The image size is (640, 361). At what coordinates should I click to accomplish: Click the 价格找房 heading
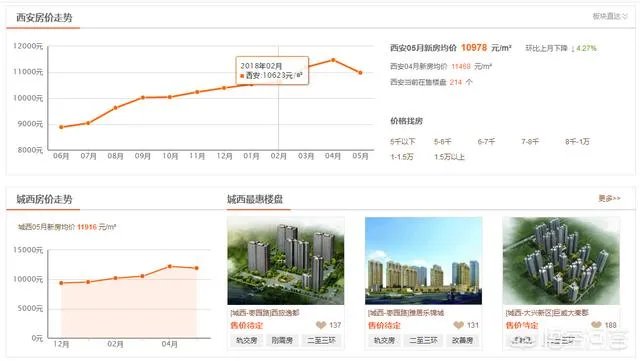(x=406, y=121)
